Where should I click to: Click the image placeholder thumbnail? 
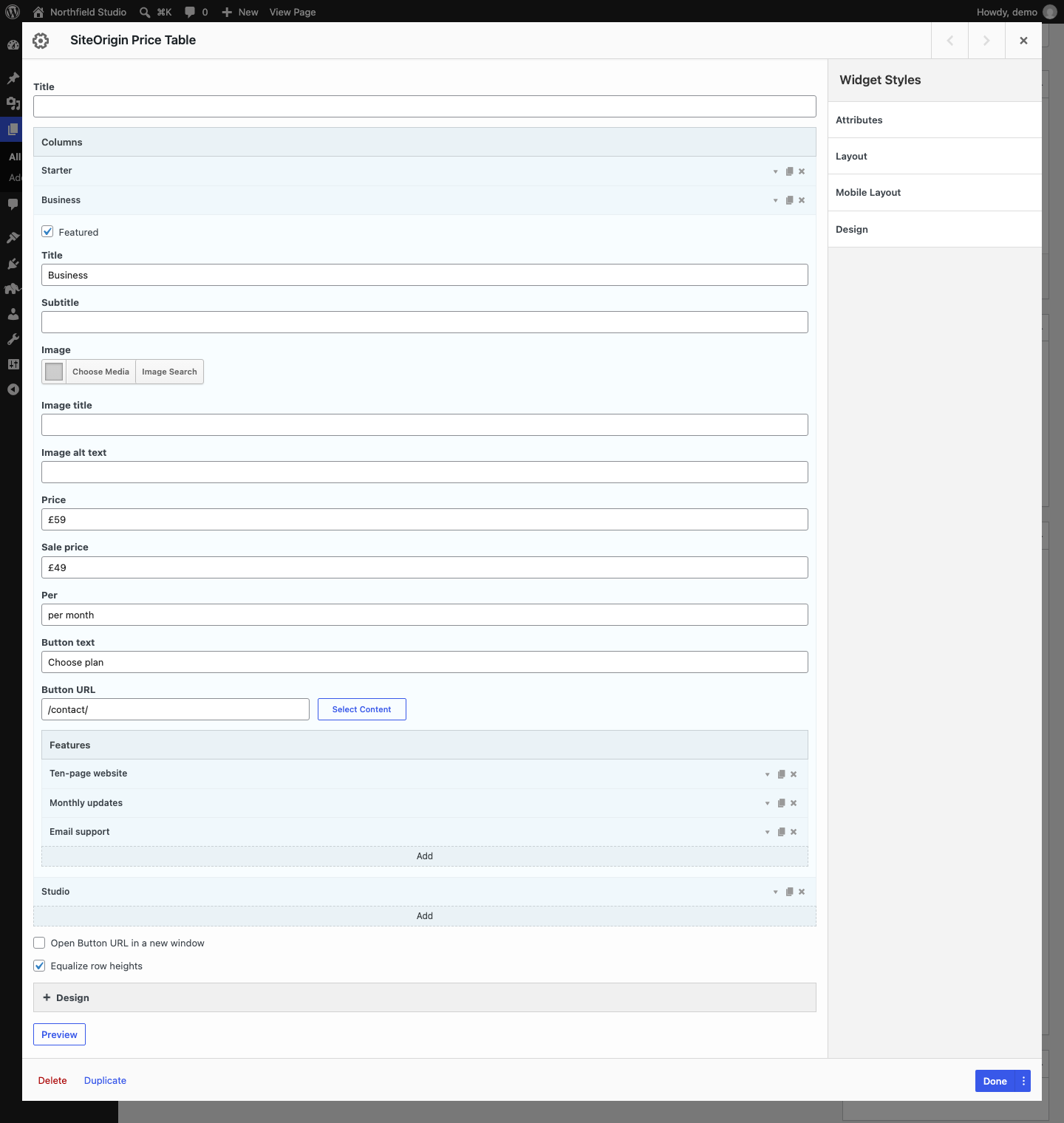[54, 372]
